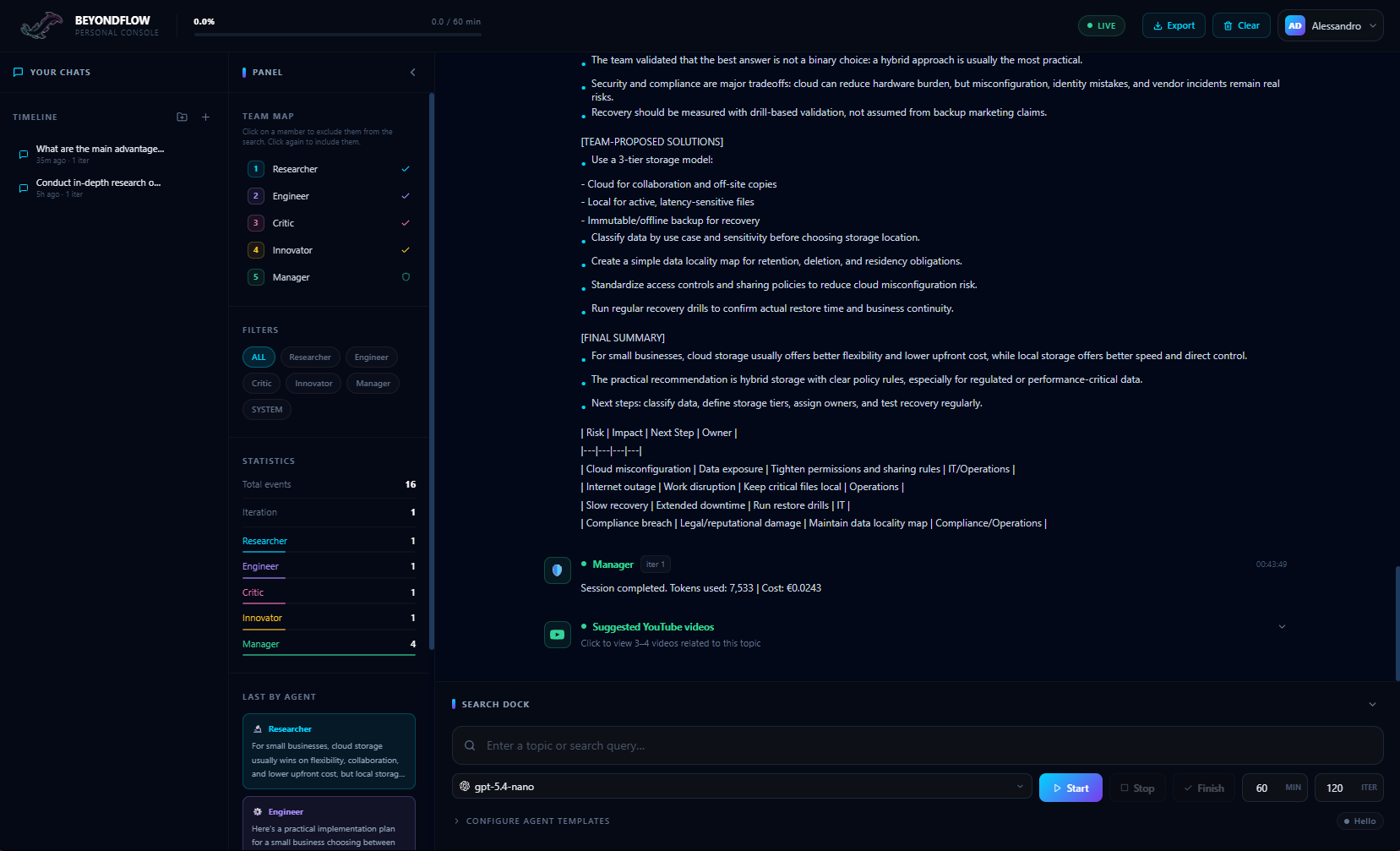Click the Clear button
This screenshot has height=851, width=1400.
coord(1241,26)
